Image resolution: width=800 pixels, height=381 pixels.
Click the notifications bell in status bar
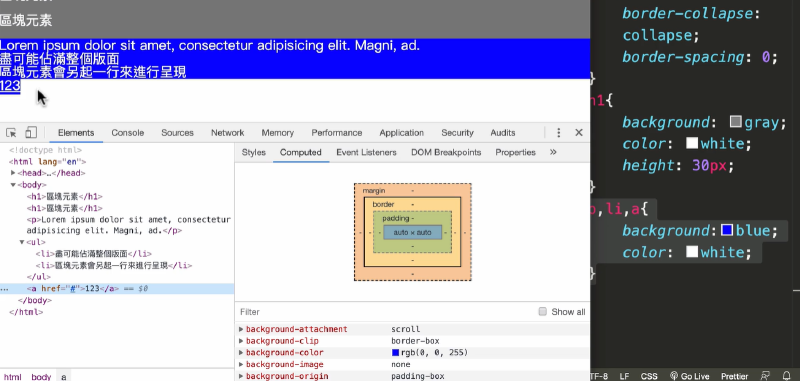(x=786, y=376)
